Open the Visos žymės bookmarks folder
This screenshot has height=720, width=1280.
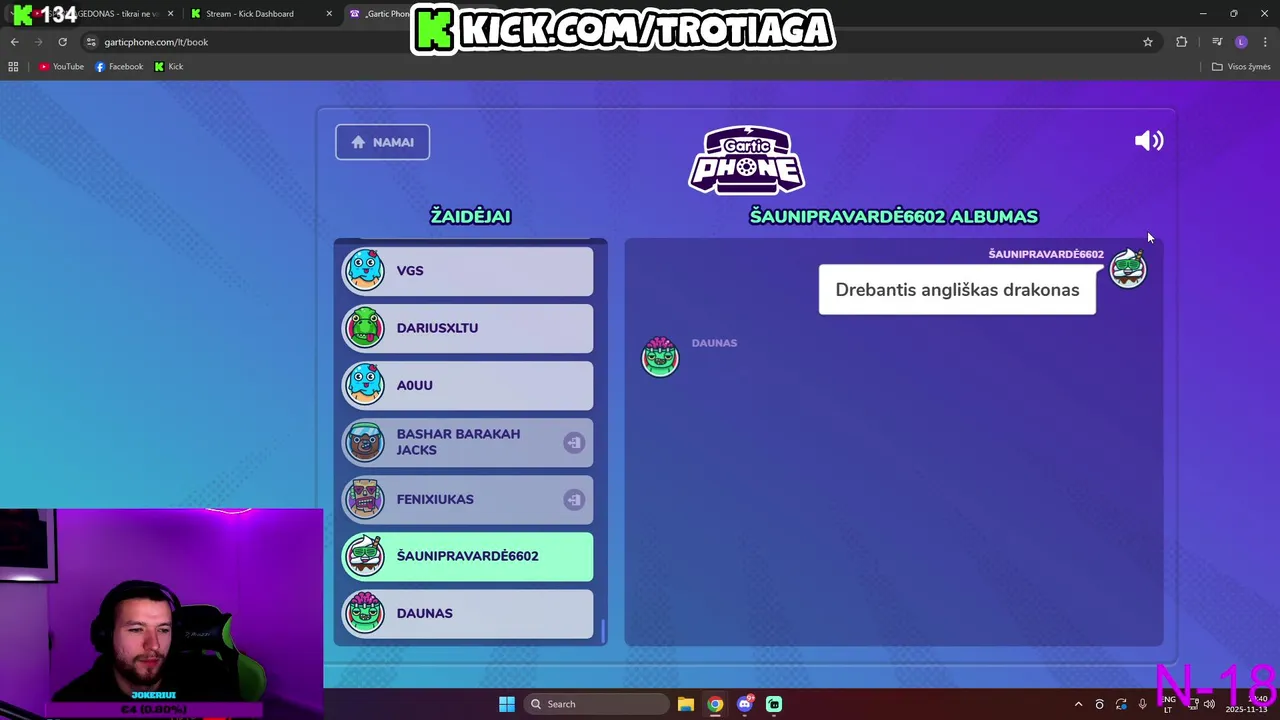tap(1241, 67)
